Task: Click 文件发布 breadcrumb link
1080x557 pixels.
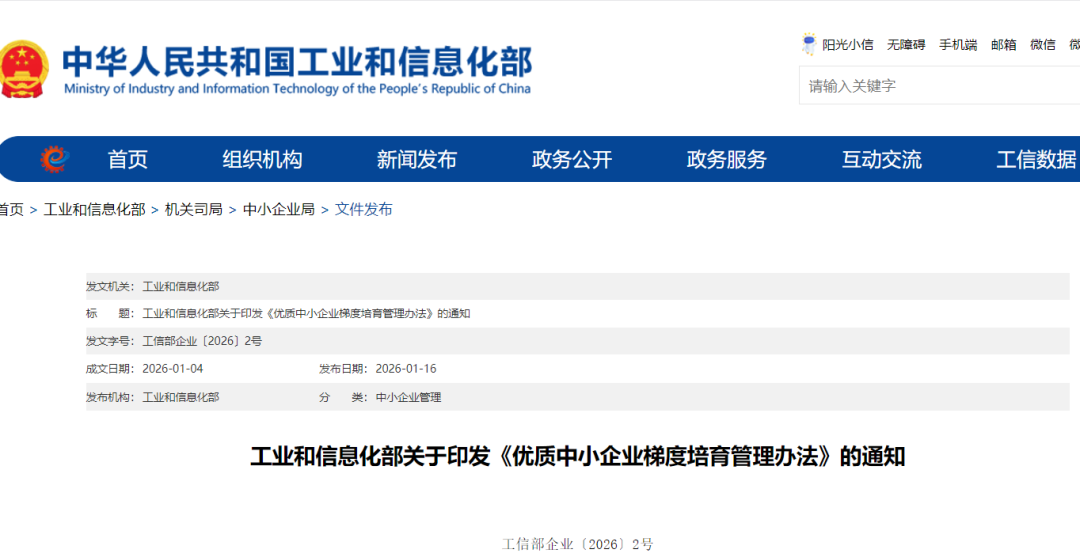Action: coord(364,209)
